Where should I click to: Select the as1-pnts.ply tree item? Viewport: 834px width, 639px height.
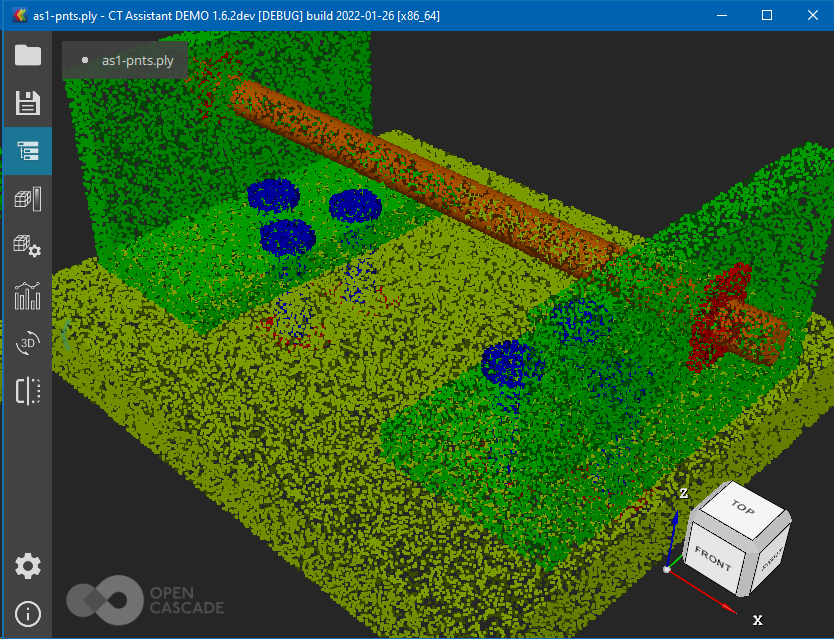tap(137, 61)
